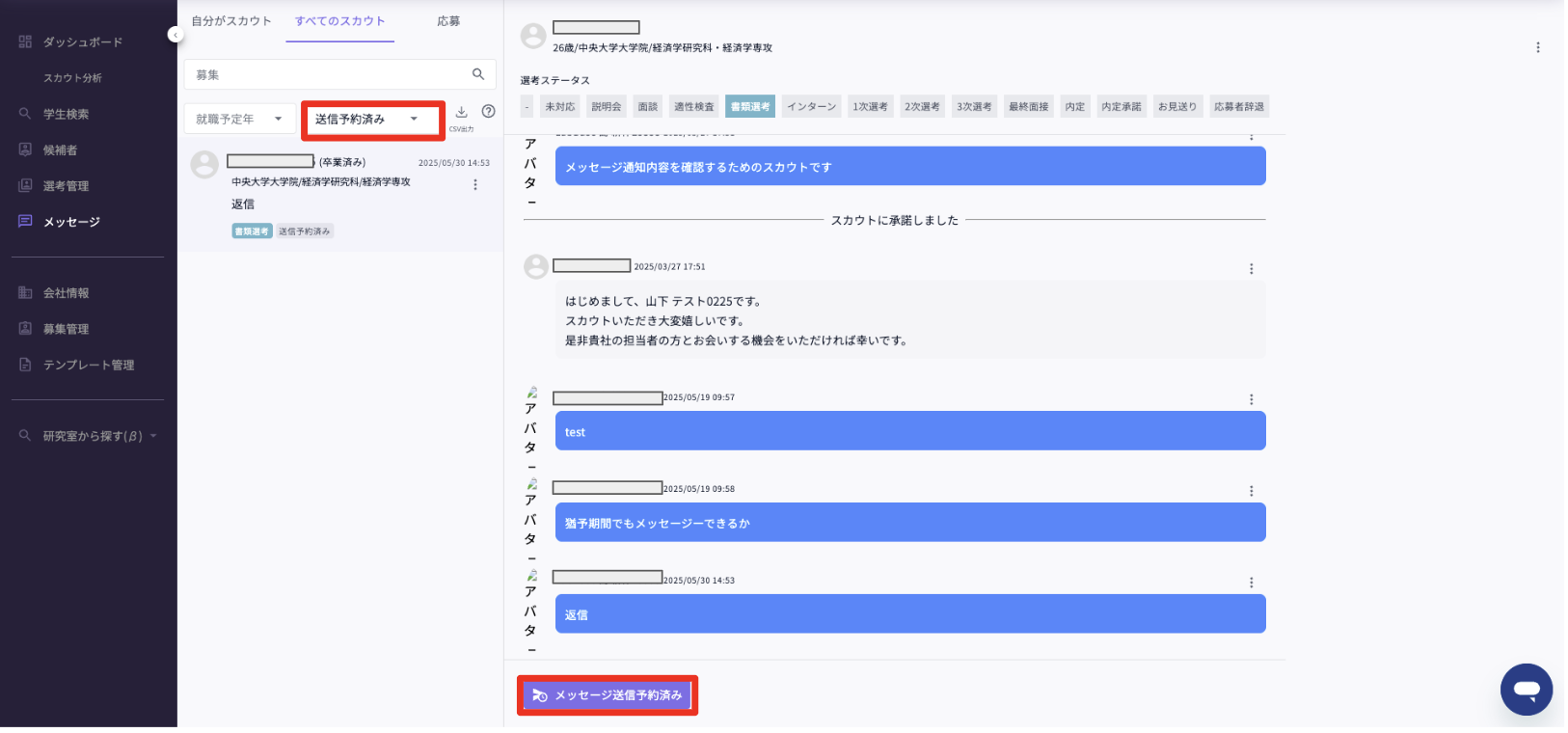Set selection status to インターン

click(811, 107)
